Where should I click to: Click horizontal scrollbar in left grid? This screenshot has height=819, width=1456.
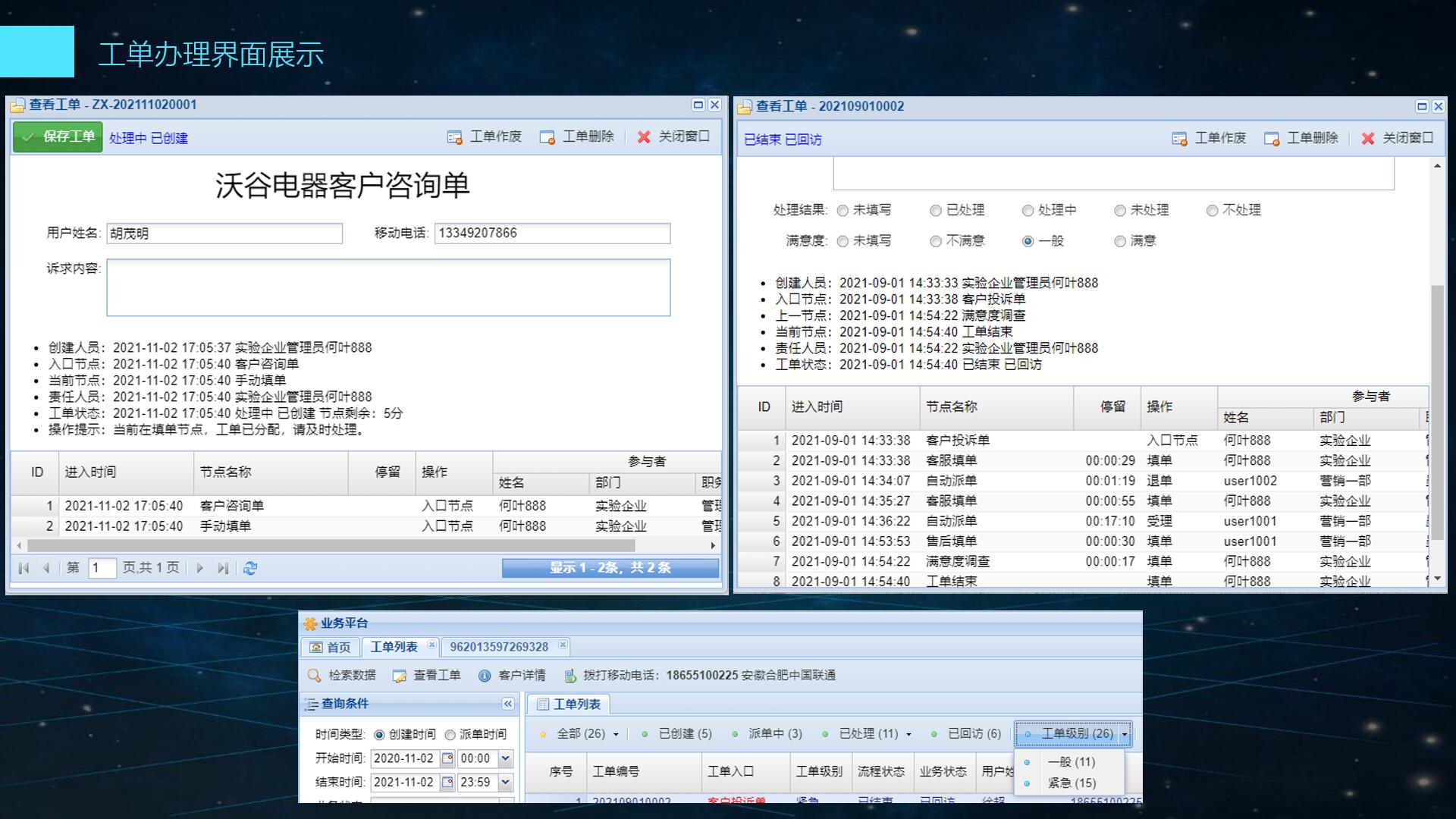click(331, 545)
